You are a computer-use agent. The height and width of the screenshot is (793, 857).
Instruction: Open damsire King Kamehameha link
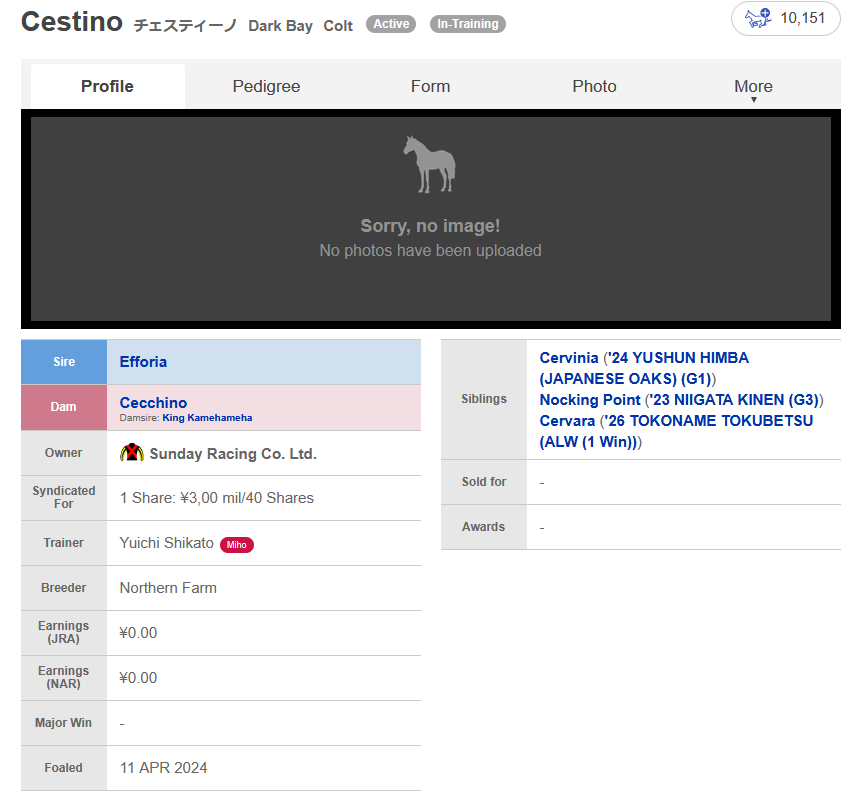(207, 418)
